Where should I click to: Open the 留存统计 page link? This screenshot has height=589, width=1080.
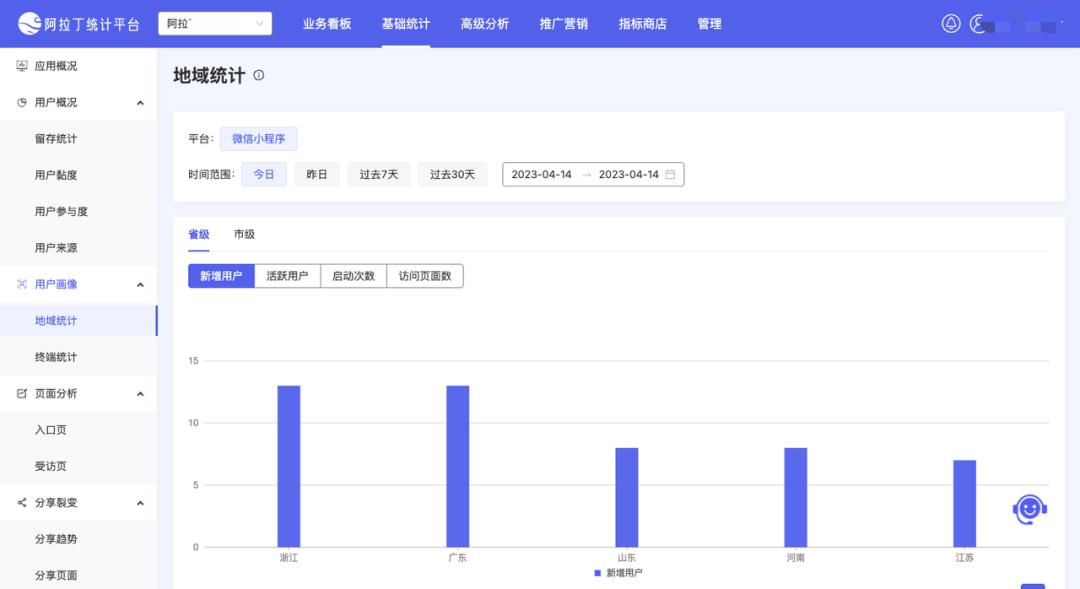56,138
